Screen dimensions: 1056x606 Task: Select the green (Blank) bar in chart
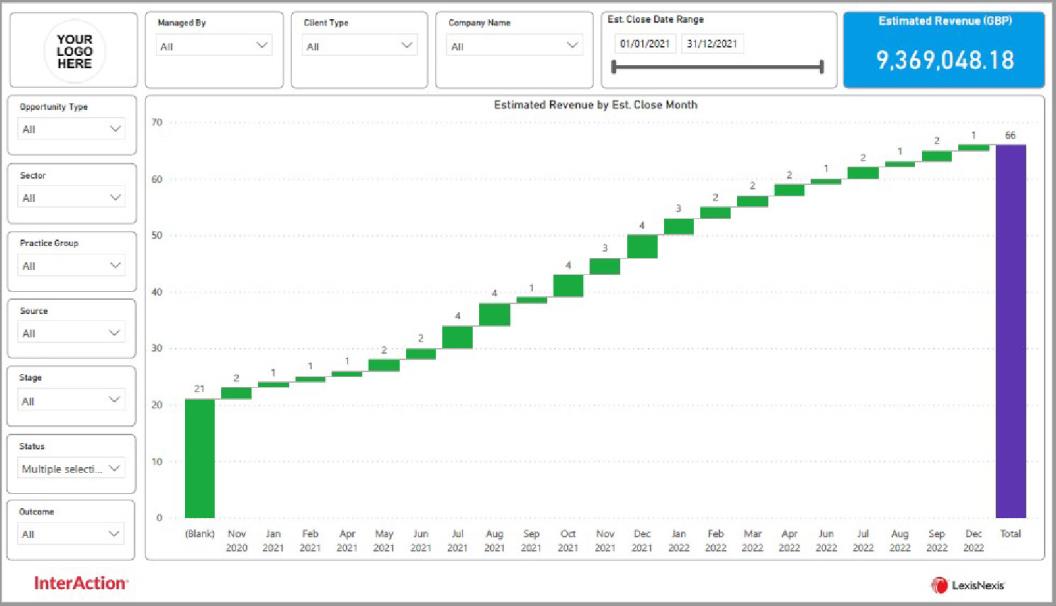[x=199, y=459]
